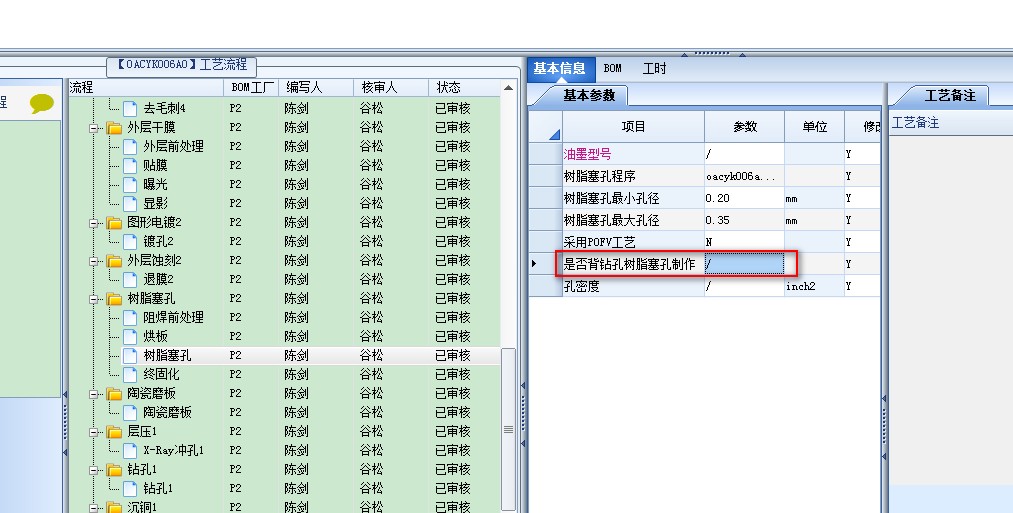Click the 0.20 minimum hole value

pyautogui.click(x=744, y=198)
